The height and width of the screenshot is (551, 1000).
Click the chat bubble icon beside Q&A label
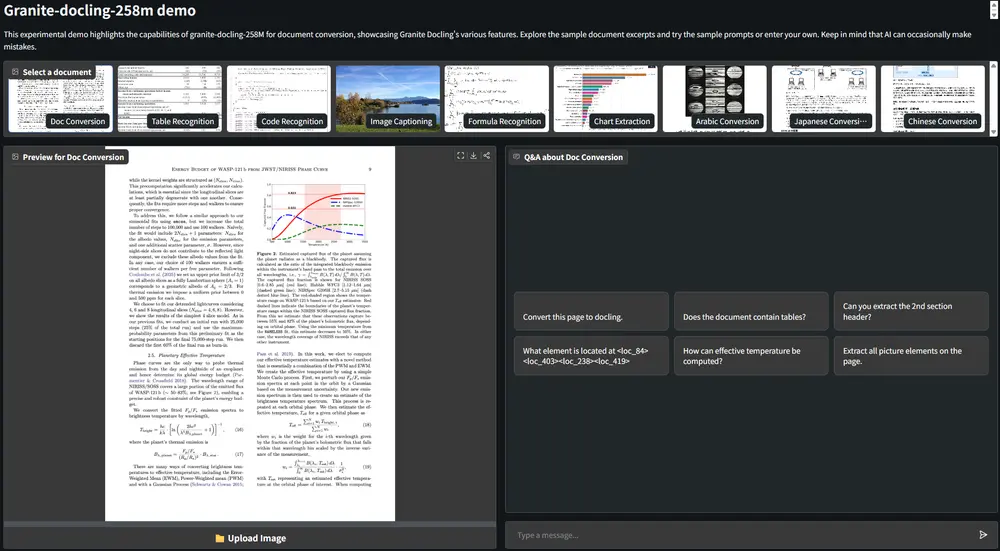coord(515,157)
